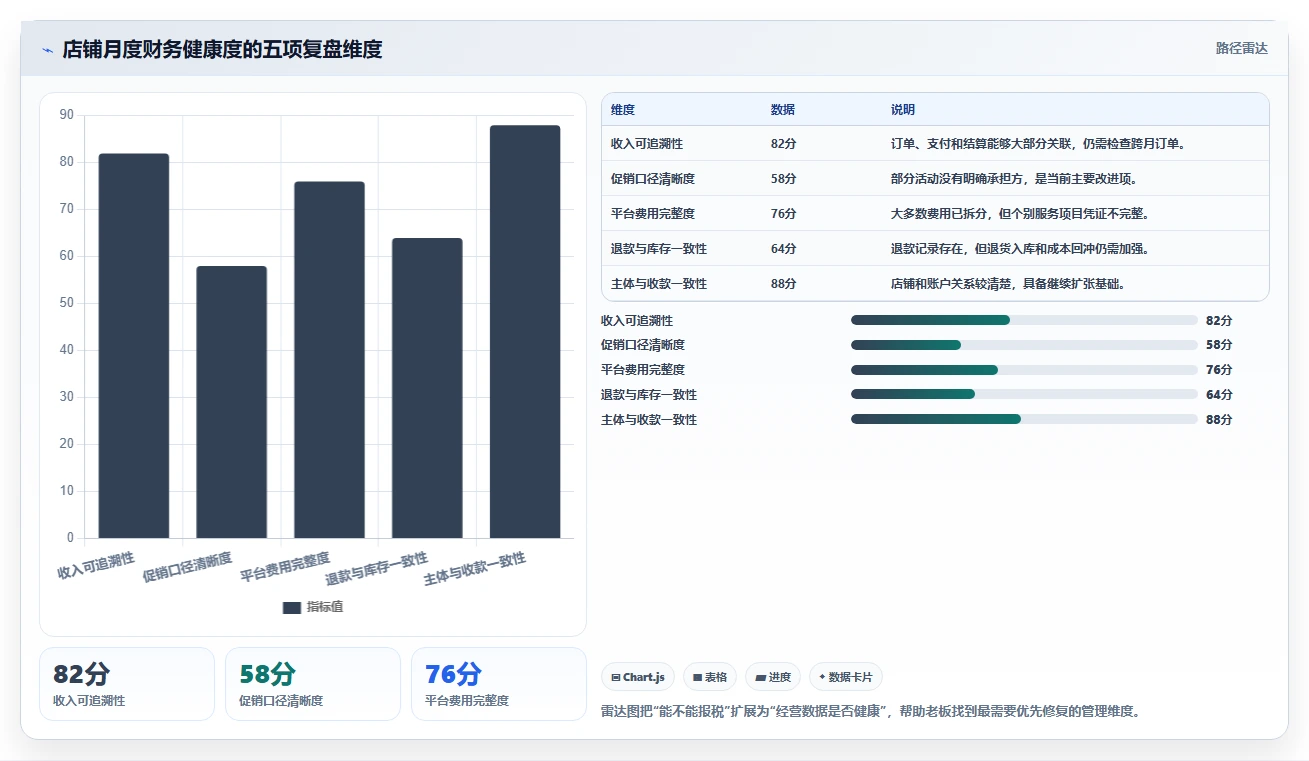
Task: Click the 促销口径清晰度 progress bar
Action: click(x=1024, y=345)
